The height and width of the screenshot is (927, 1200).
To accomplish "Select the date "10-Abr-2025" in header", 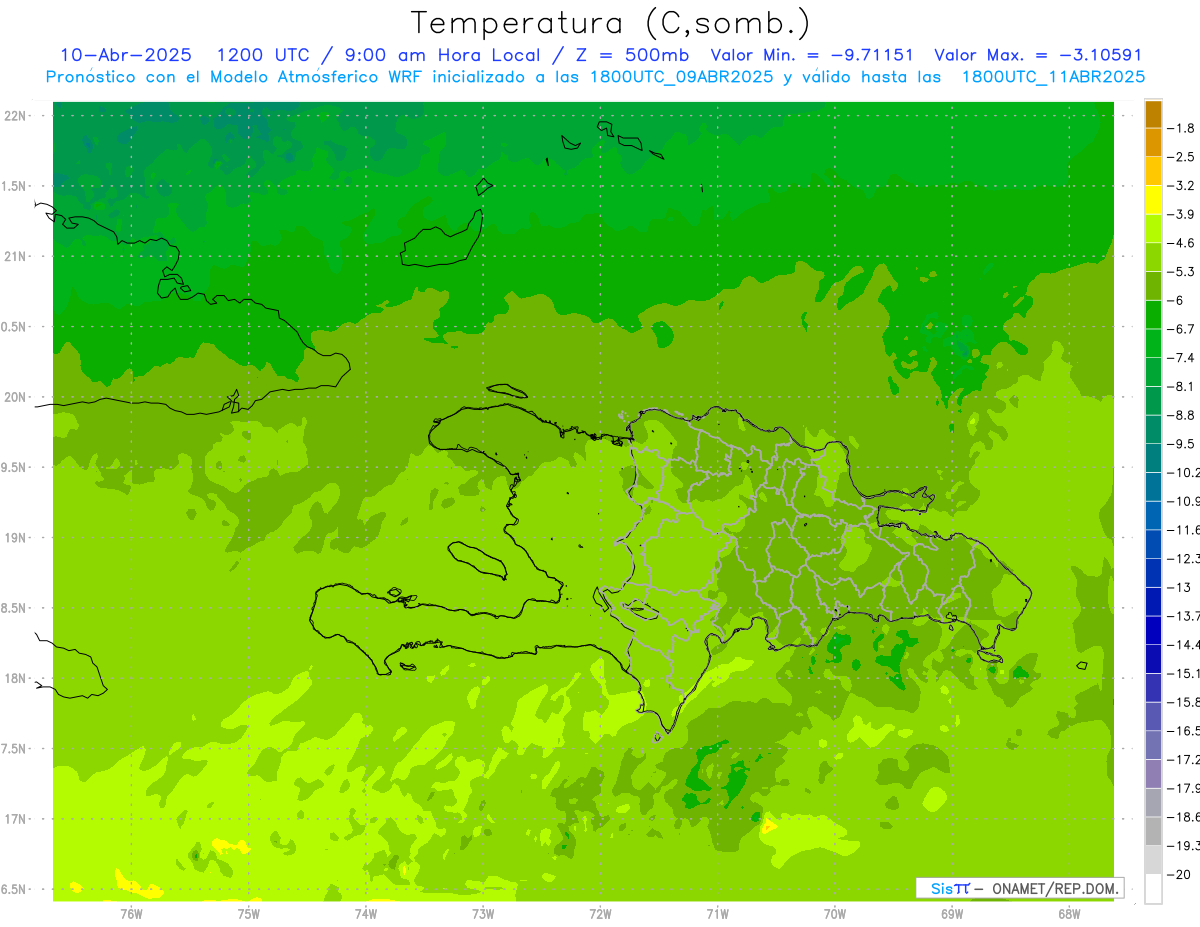I will pos(126,56).
